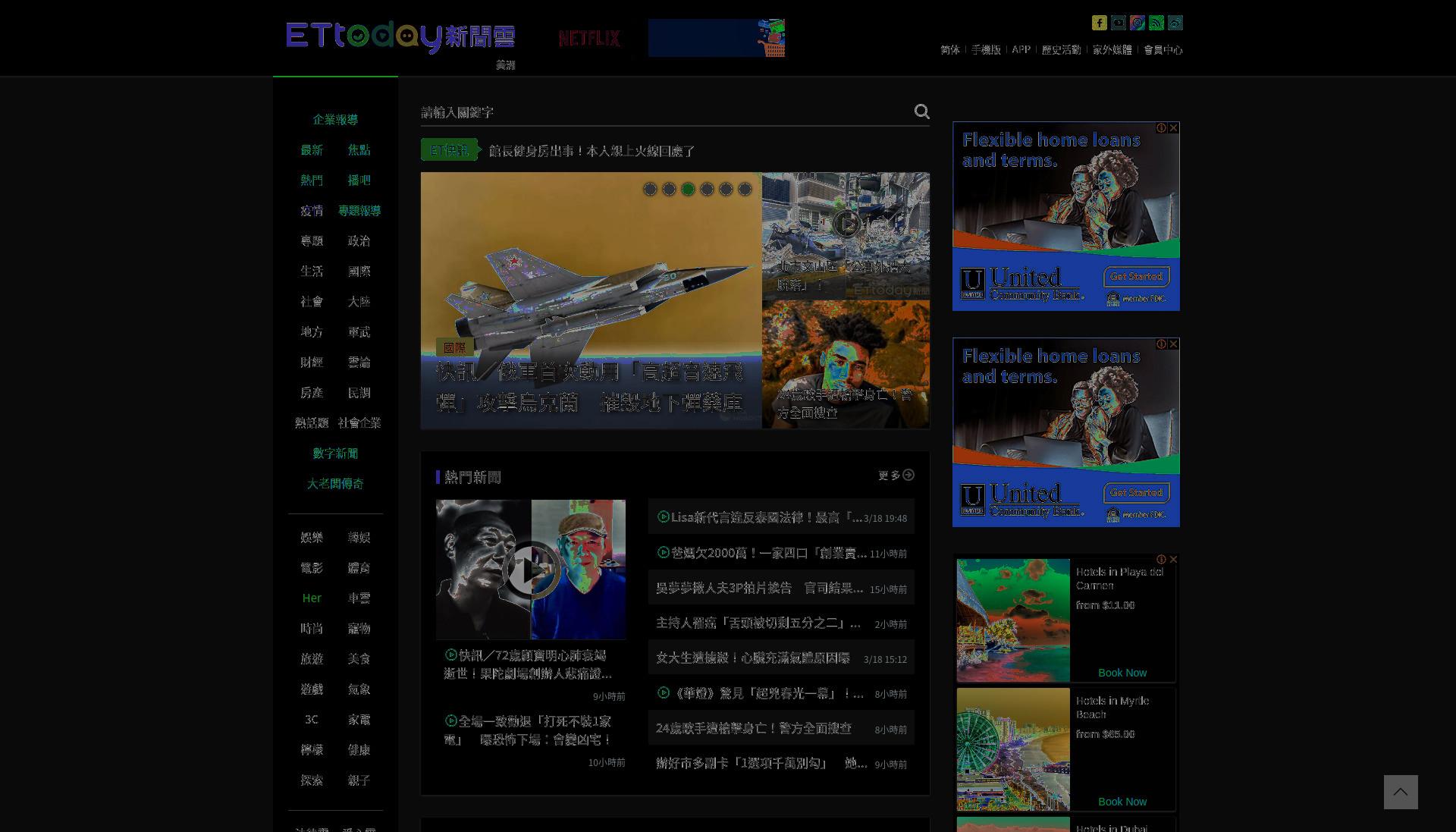The image size is (1456, 832).
Task: Open ETtoday Instagram icon
Action: click(x=1137, y=23)
